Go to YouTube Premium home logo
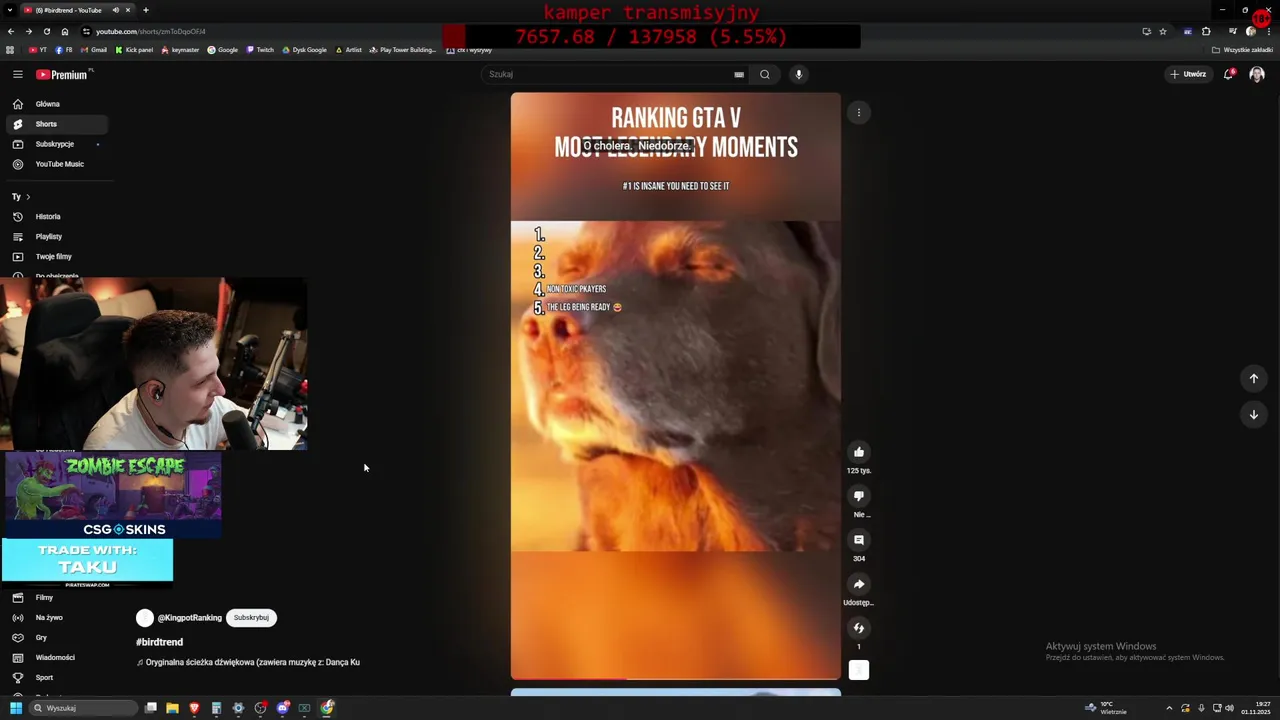 pos(64,74)
